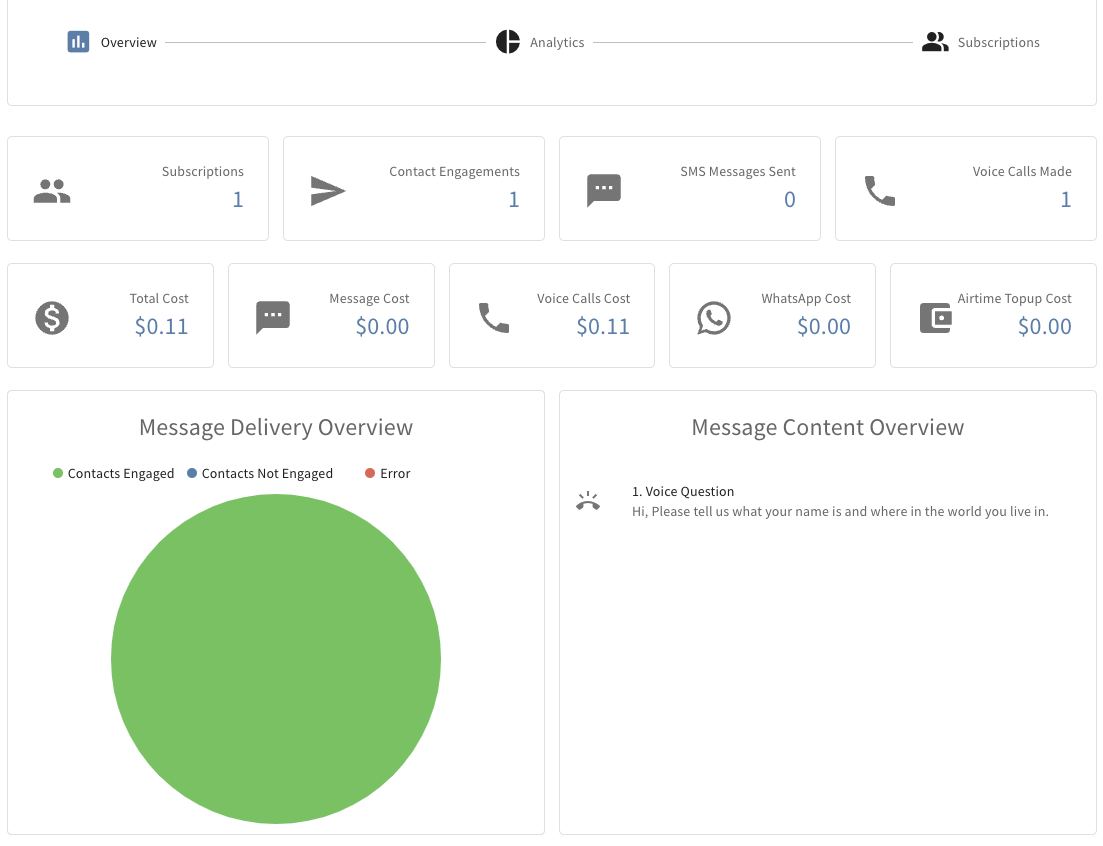Click the Overview bar chart icon

[79, 42]
